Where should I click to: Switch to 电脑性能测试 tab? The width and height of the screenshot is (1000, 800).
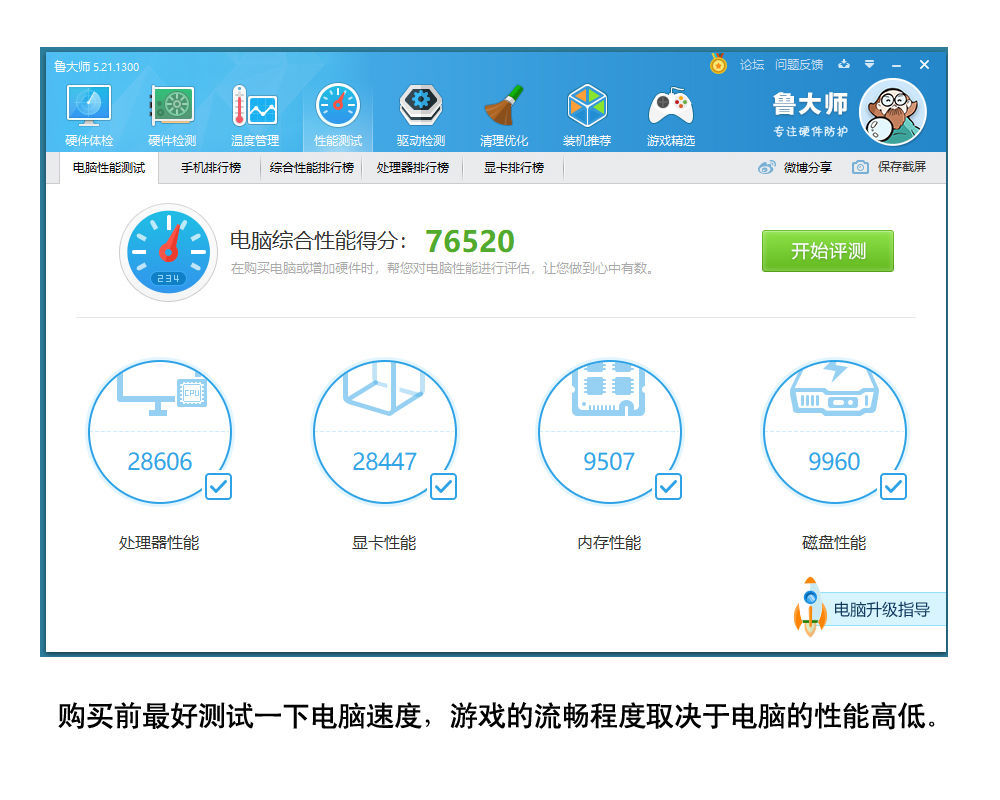pos(109,168)
